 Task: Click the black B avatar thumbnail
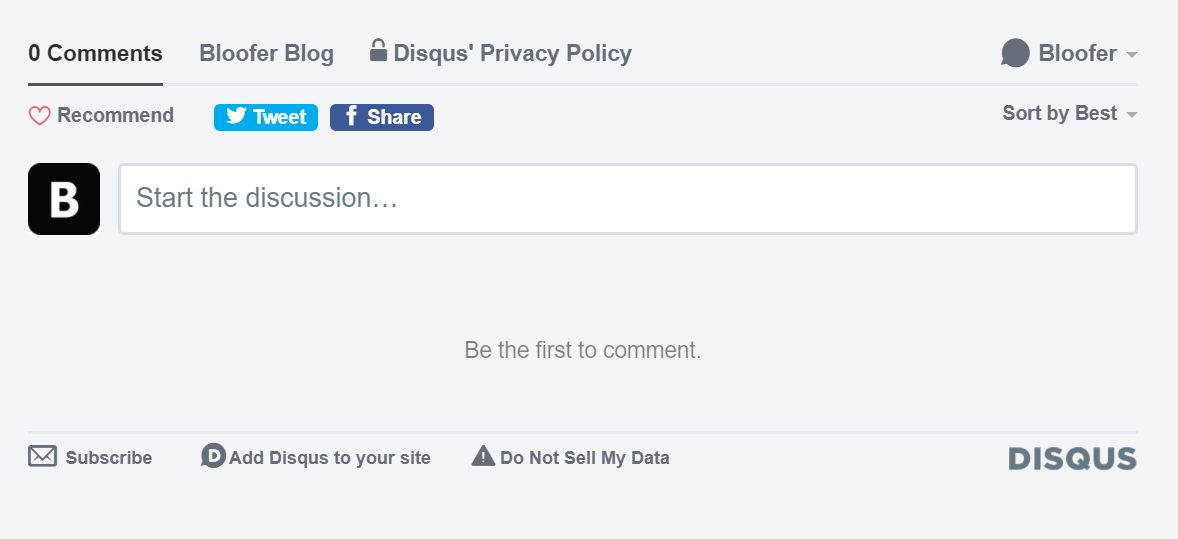click(64, 199)
